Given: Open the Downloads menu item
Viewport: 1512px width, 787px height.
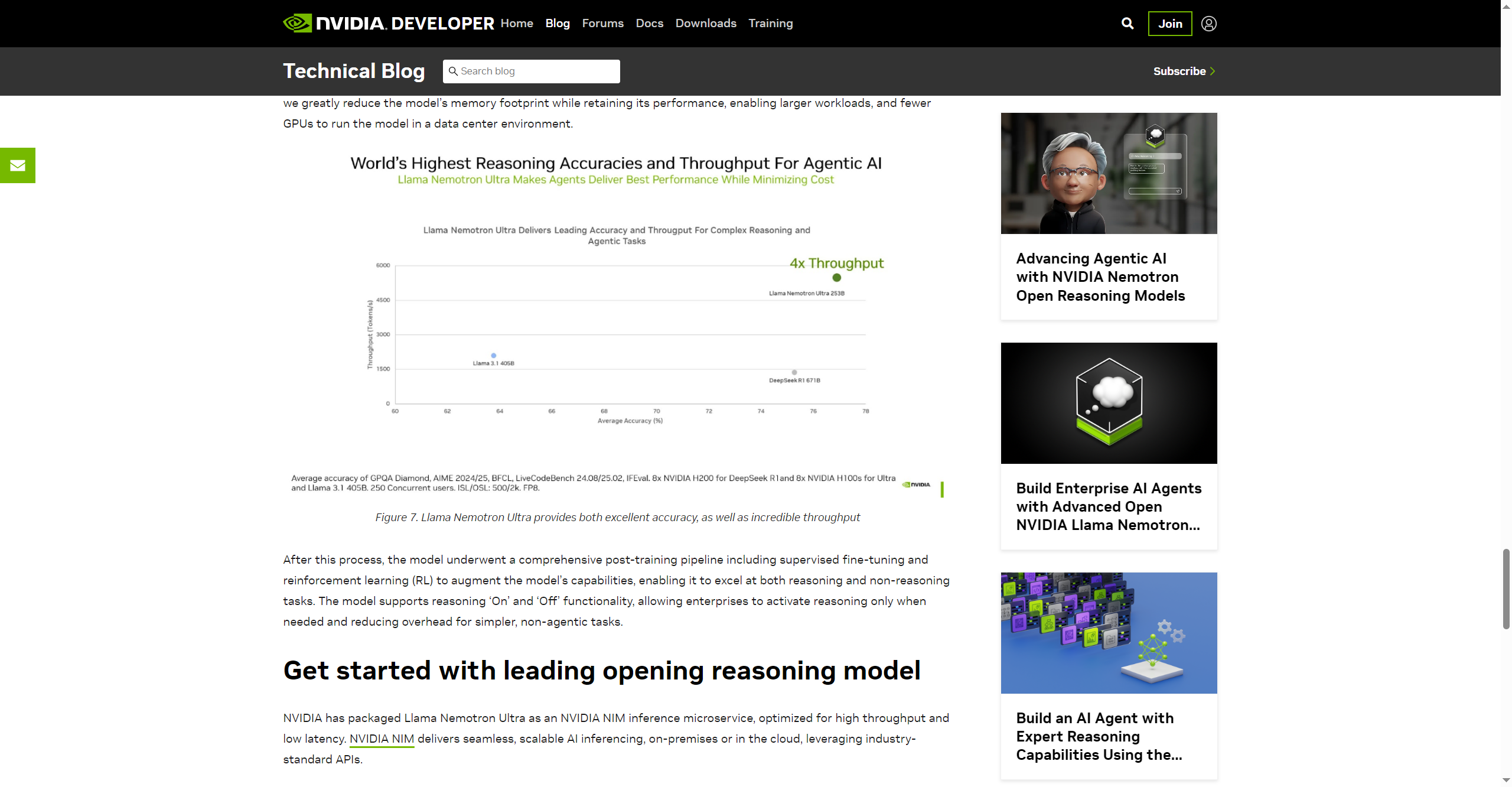Looking at the screenshot, I should click(705, 24).
